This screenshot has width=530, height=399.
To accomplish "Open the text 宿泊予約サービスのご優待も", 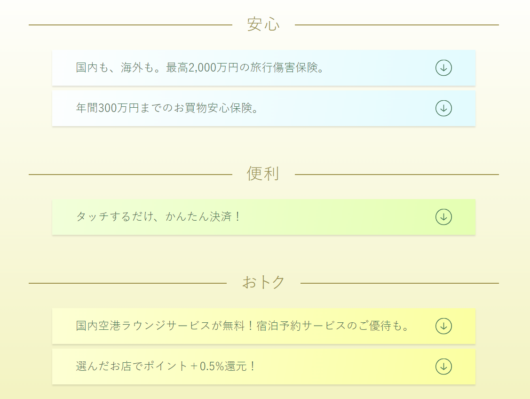I will tap(333, 326).
